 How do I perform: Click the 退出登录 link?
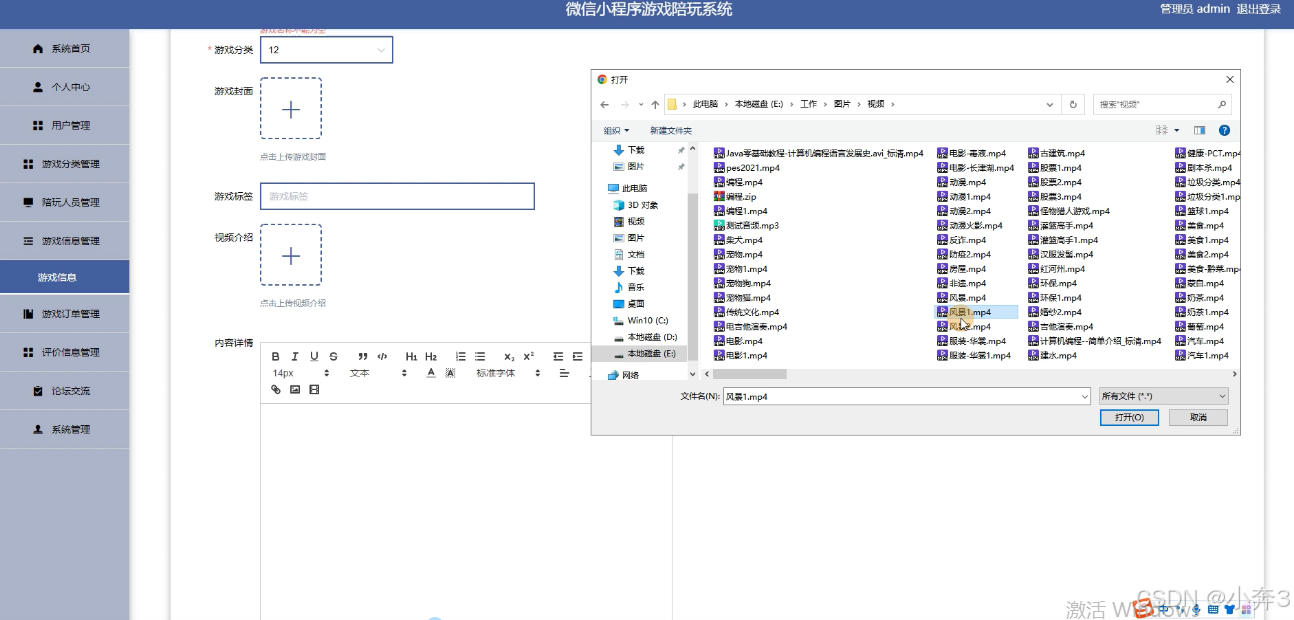click(x=1259, y=9)
